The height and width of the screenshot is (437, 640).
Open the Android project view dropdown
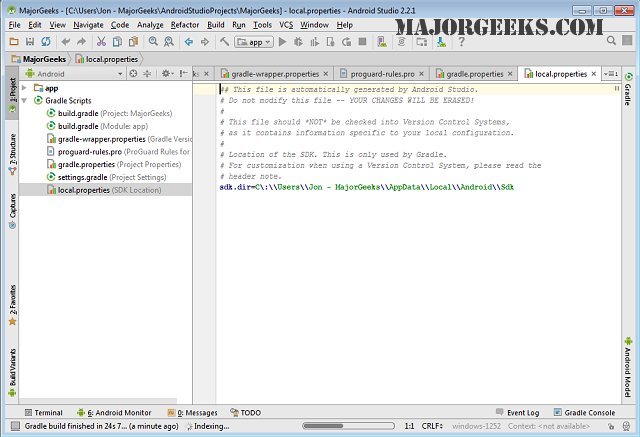point(73,74)
